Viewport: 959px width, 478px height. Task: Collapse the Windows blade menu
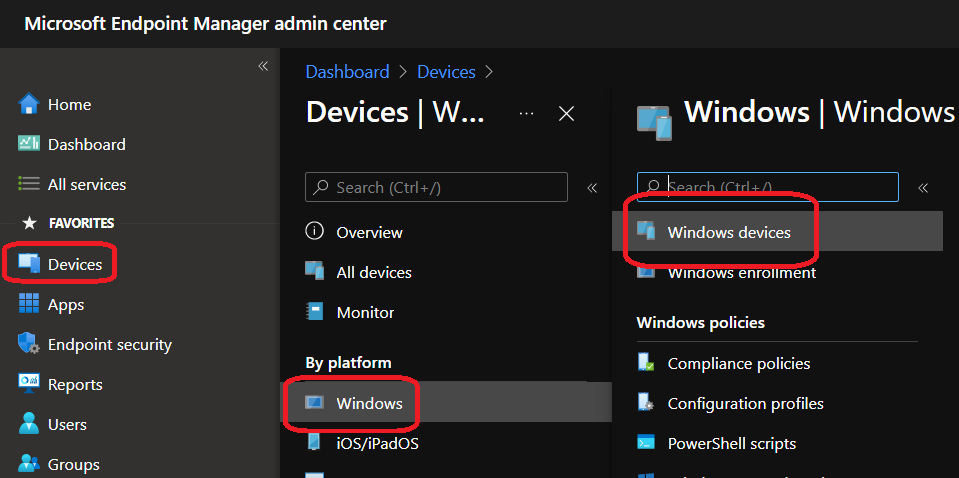923,187
